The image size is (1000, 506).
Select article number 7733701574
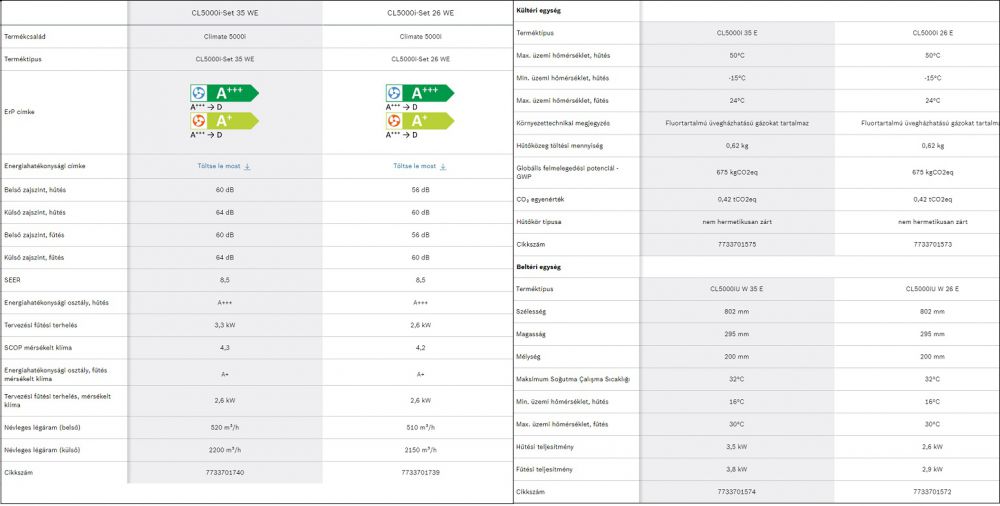(737, 492)
